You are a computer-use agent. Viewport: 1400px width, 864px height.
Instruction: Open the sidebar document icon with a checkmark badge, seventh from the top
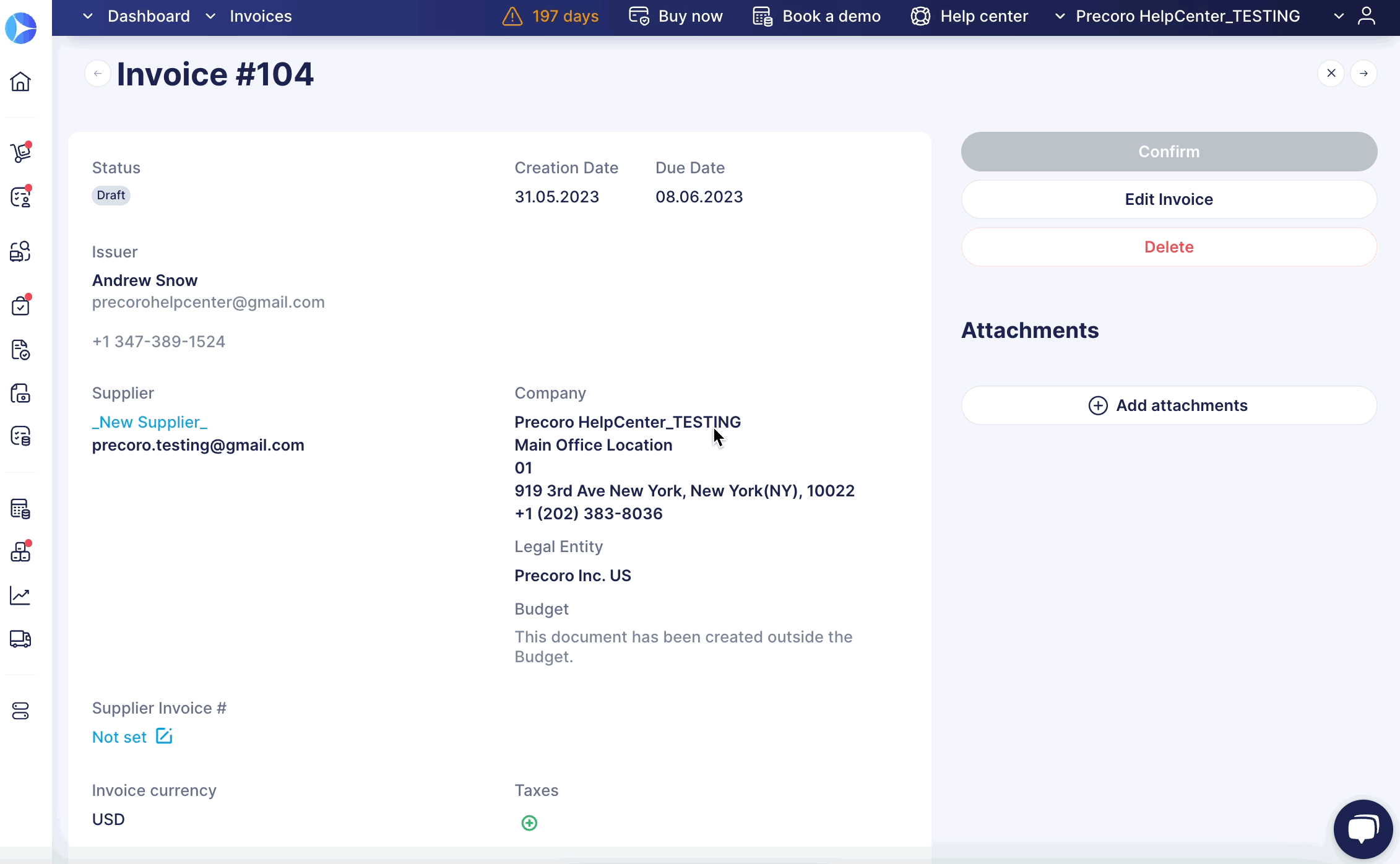click(20, 350)
